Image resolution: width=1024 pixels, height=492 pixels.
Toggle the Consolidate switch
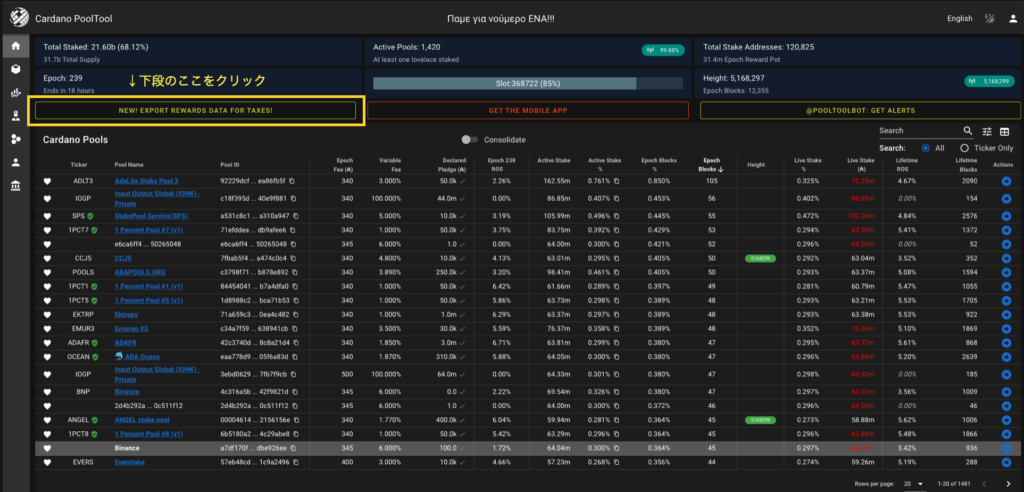469,140
